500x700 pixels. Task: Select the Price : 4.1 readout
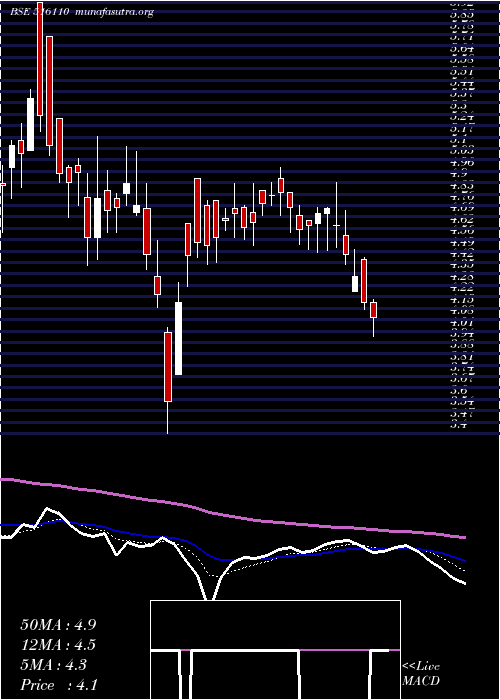click(x=58, y=685)
